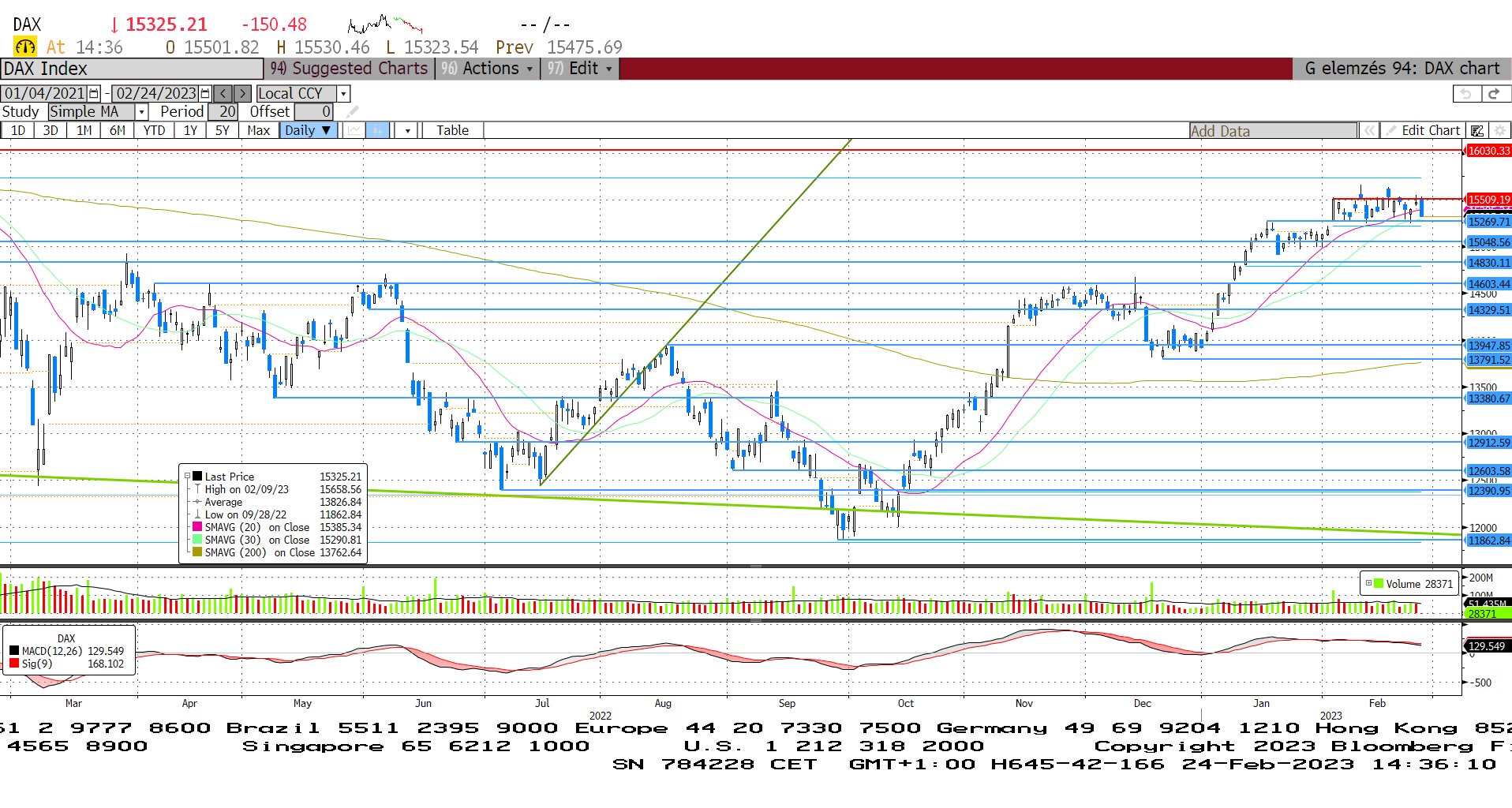
Task: Click the previous date range arrow button
Action: (223, 93)
